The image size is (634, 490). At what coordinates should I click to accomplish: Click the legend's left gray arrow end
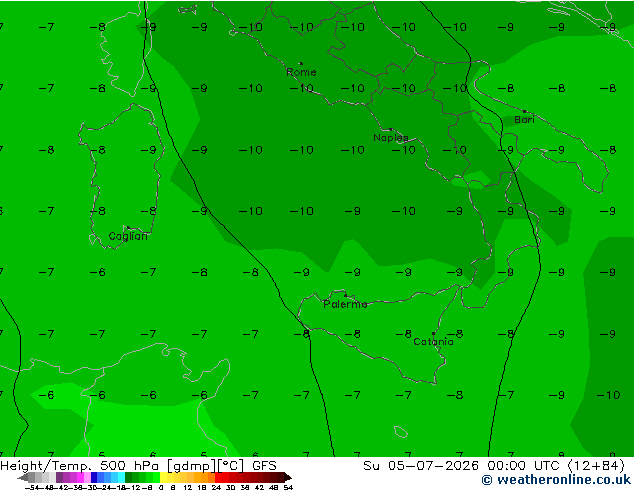coord(23,477)
